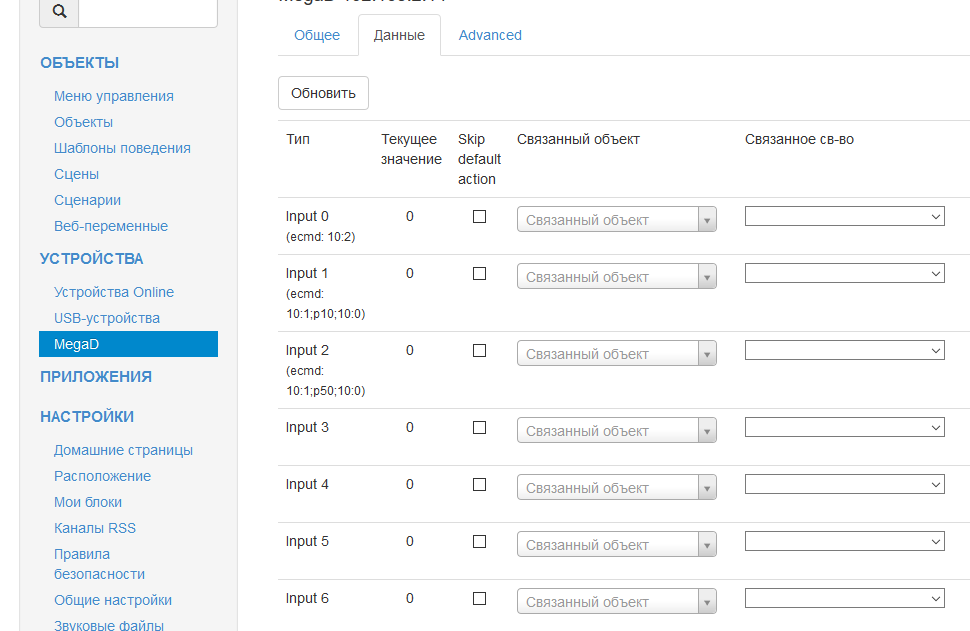Go to Шаблоны поведения link
Screen dimensions: 970x631
point(122,148)
